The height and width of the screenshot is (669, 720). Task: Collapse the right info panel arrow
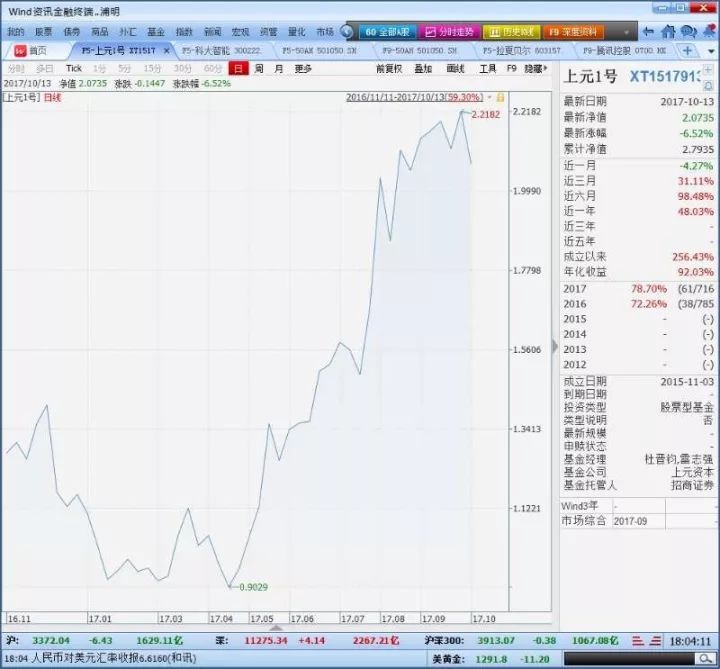pos(555,346)
